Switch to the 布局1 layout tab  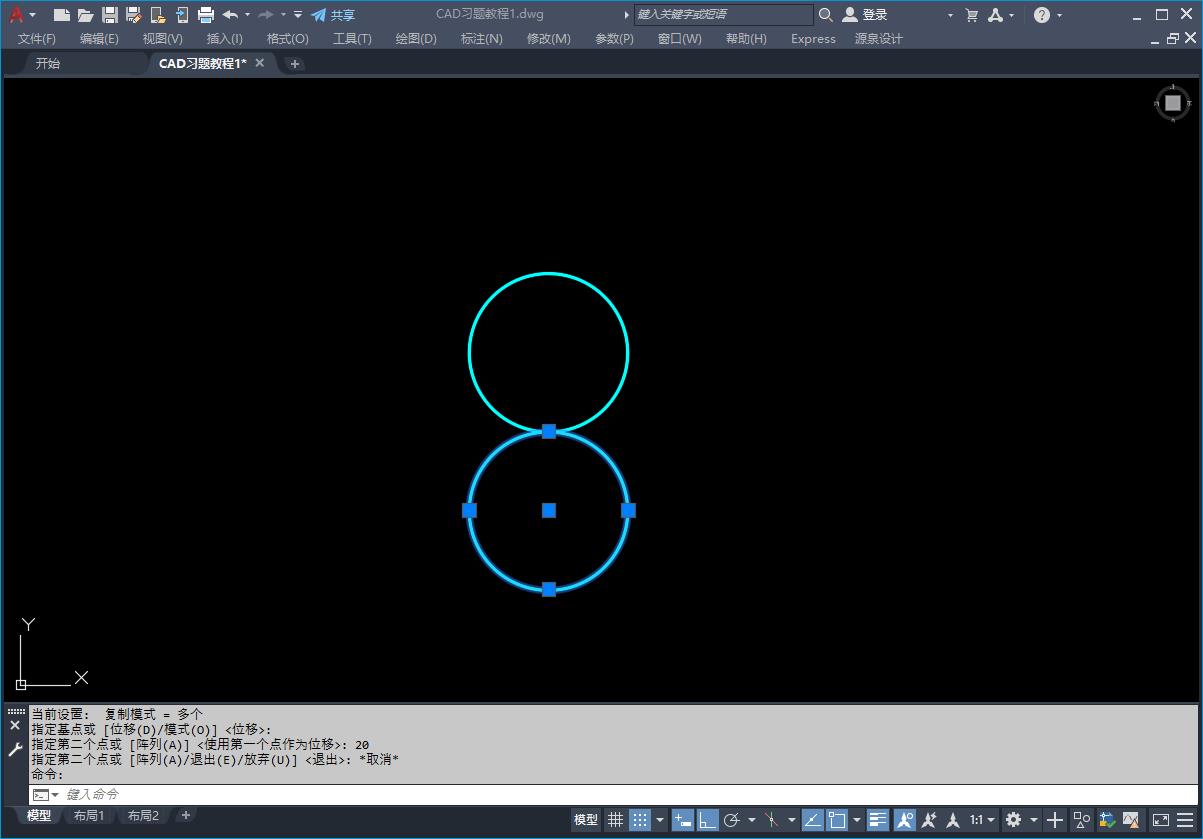tap(89, 816)
